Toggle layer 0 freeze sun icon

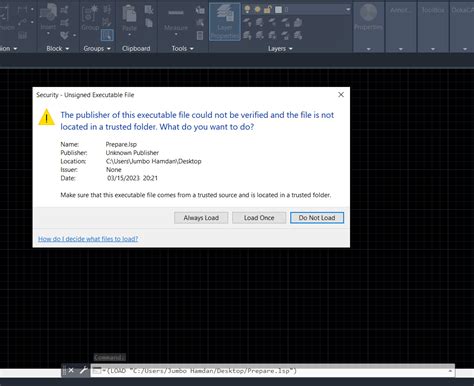click(258, 10)
